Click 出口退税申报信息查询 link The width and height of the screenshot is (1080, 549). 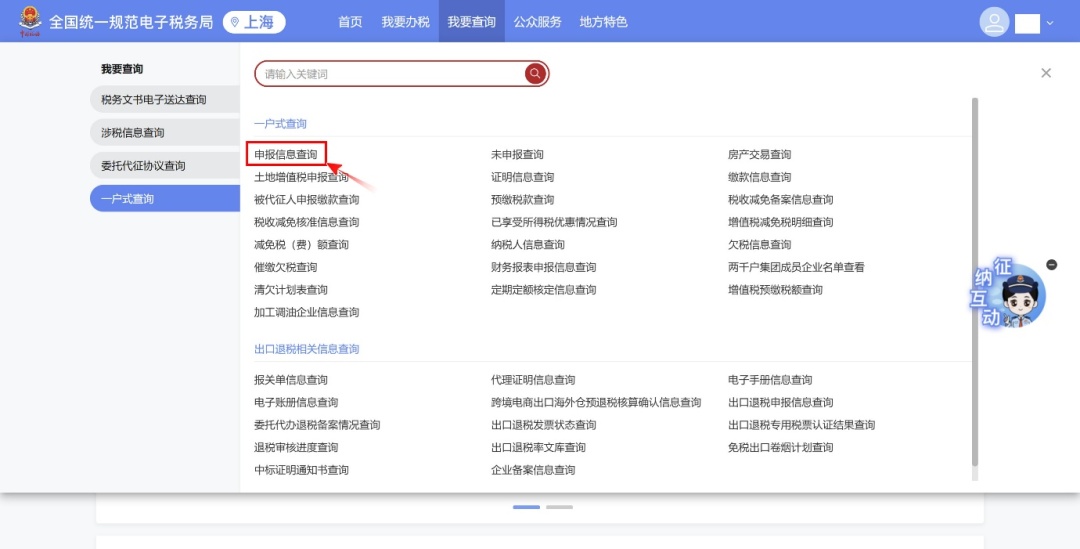(x=780, y=402)
